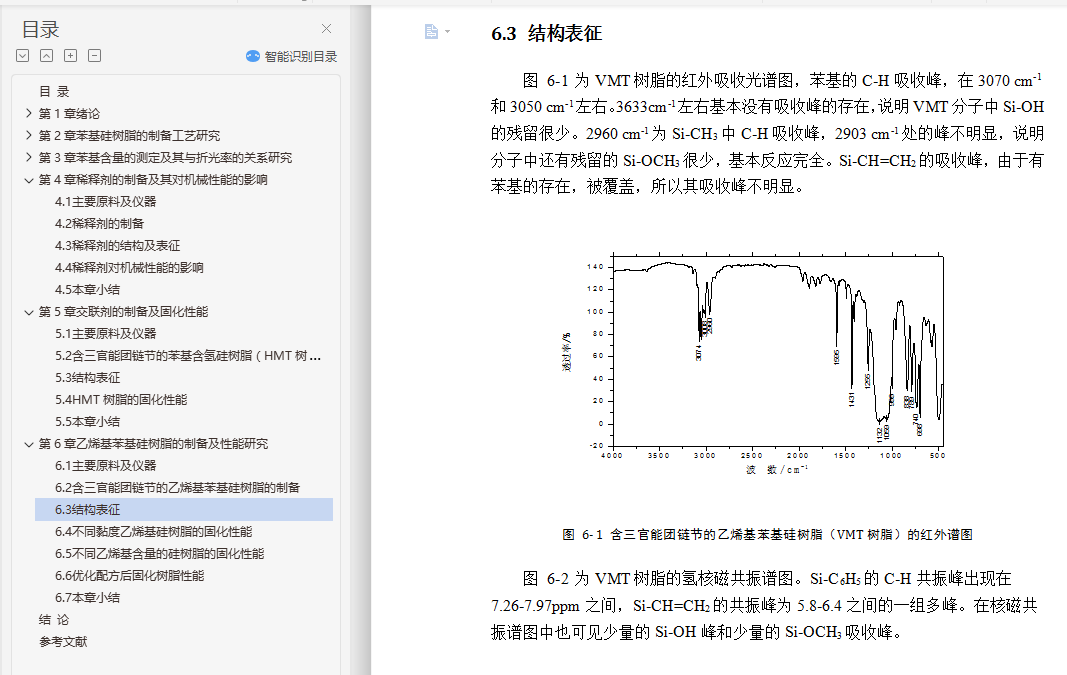Click the minus box icon to lower outline level
Image resolution: width=1067 pixels, height=675 pixels.
(x=95, y=56)
